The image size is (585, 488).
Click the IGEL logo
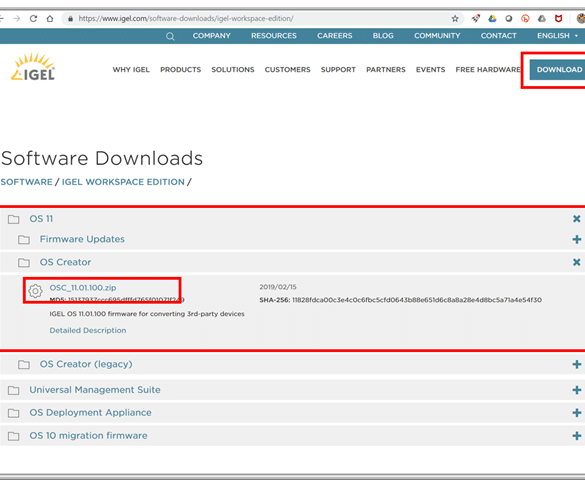[x=33, y=67]
